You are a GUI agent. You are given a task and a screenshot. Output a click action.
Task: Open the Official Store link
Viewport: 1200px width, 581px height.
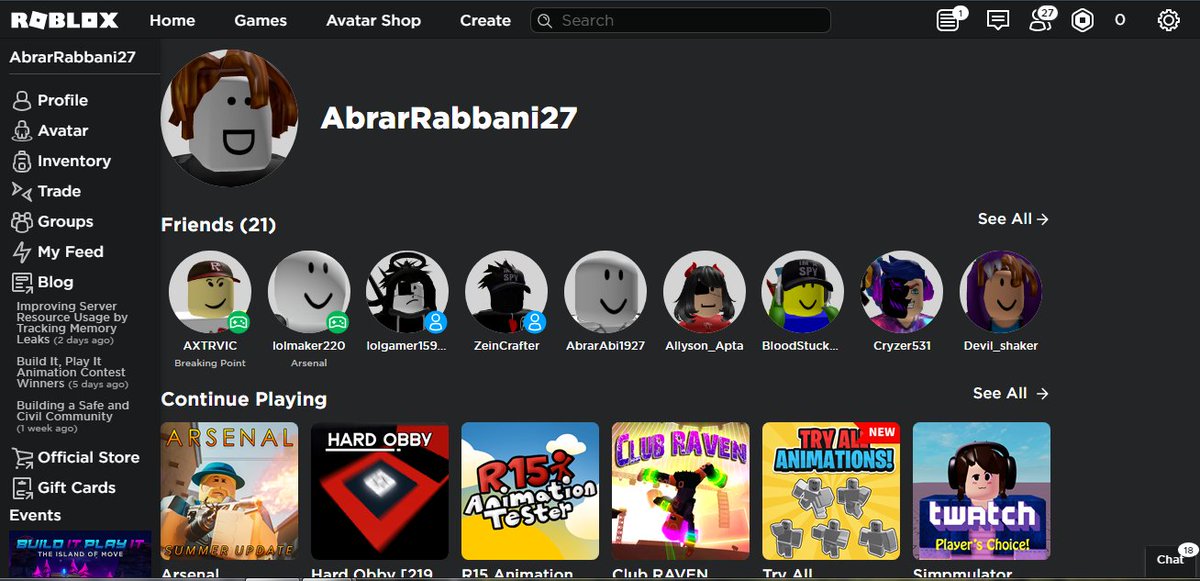pos(89,458)
